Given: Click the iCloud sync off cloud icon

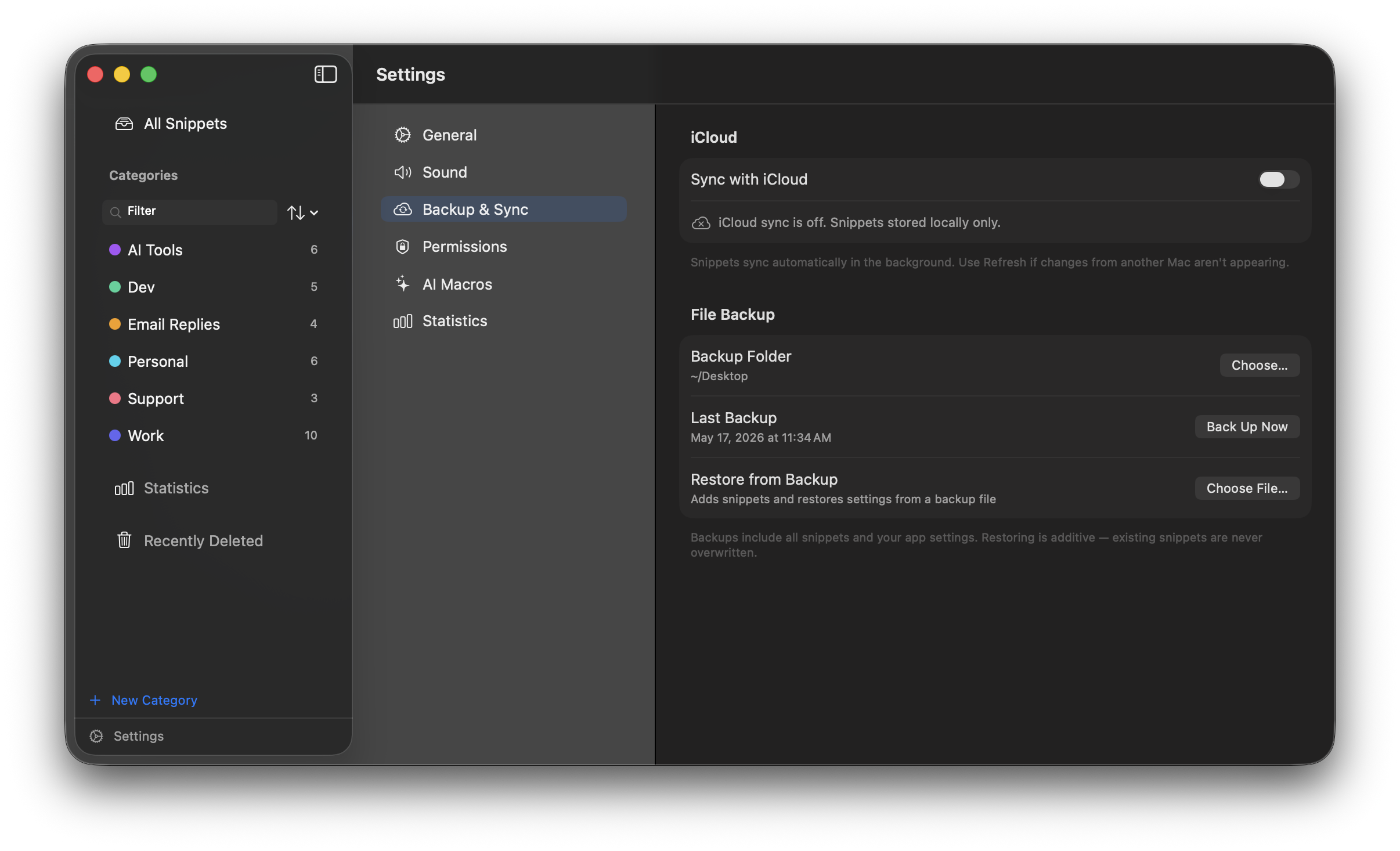Looking at the screenshot, I should tap(701, 223).
